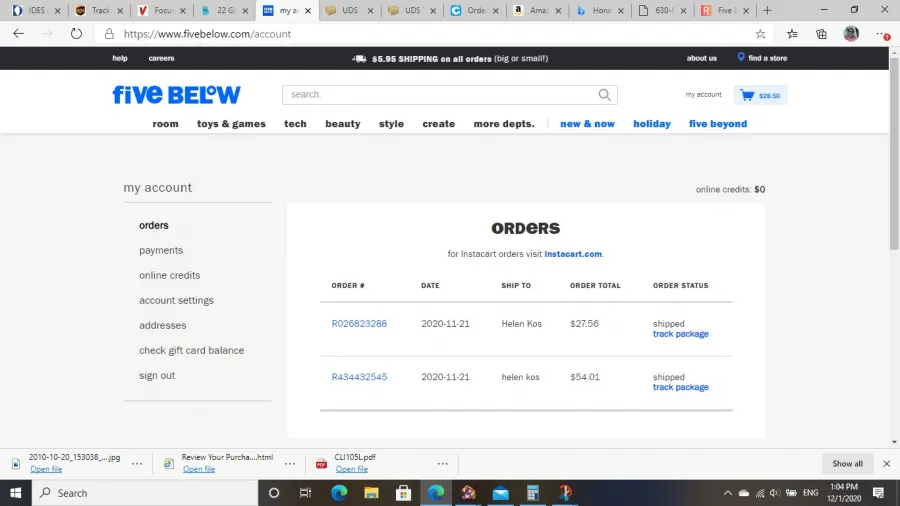
Task: Open the toys & games menu
Action: click(231, 124)
